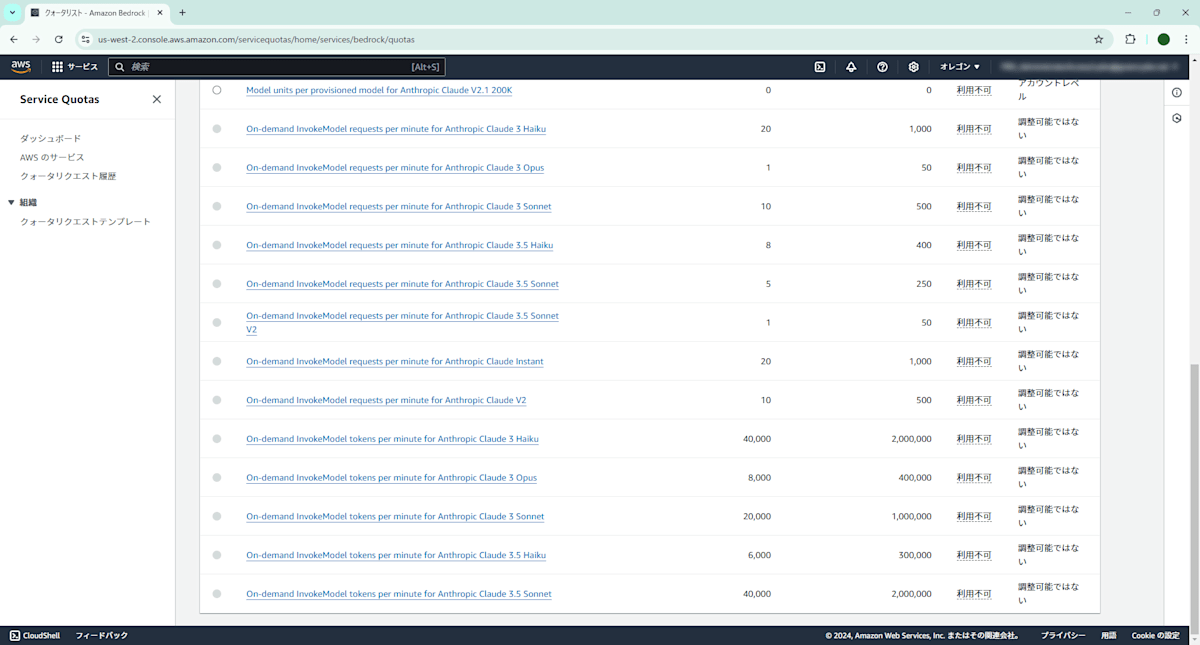Select radio for Claude 3 Sonnet requests quota
Screen dimensions: 1200x645
click(x=217, y=206)
